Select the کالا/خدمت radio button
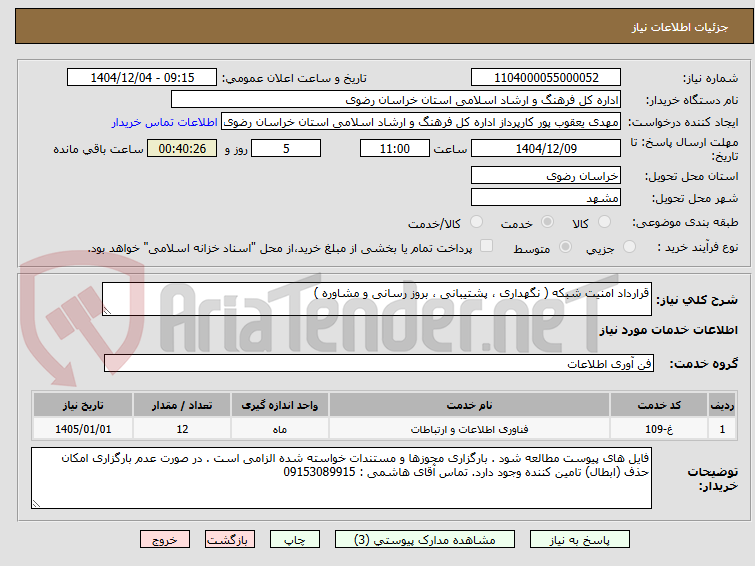Screen dimensions: 755x566 click(476, 222)
